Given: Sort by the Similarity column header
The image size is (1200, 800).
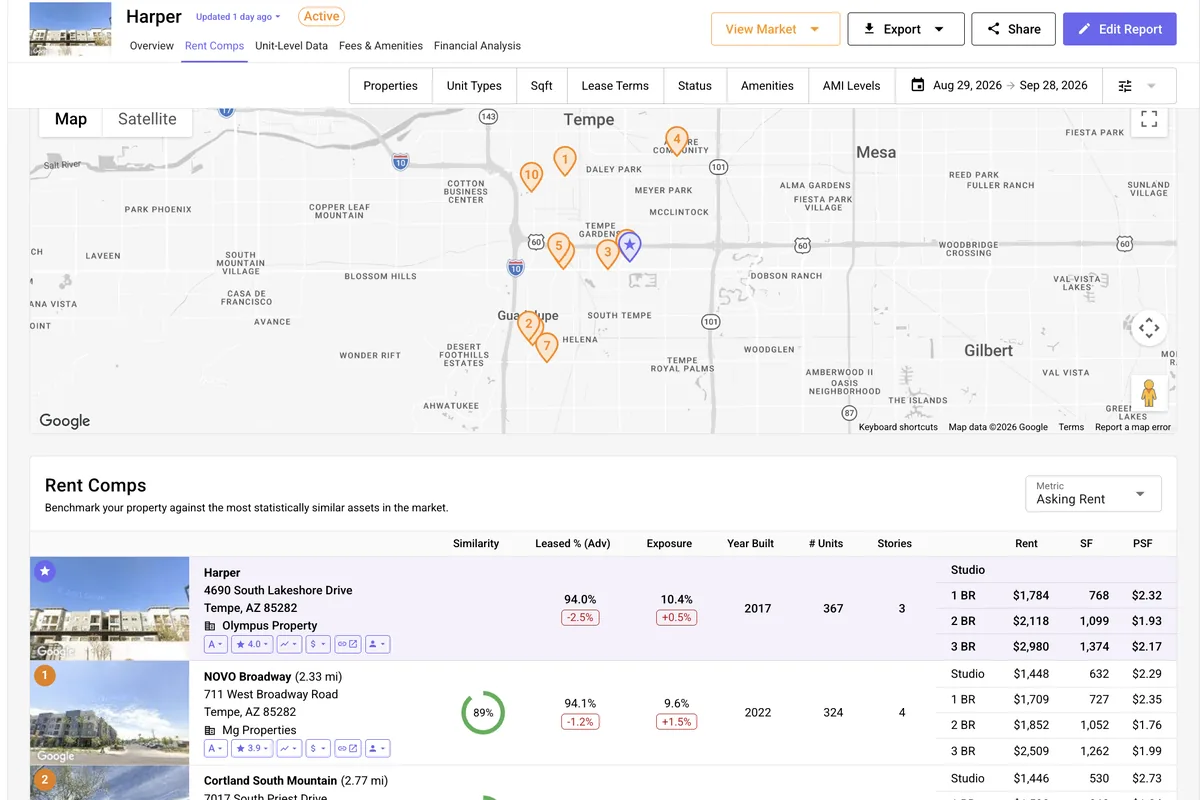Looking at the screenshot, I should 476,543.
